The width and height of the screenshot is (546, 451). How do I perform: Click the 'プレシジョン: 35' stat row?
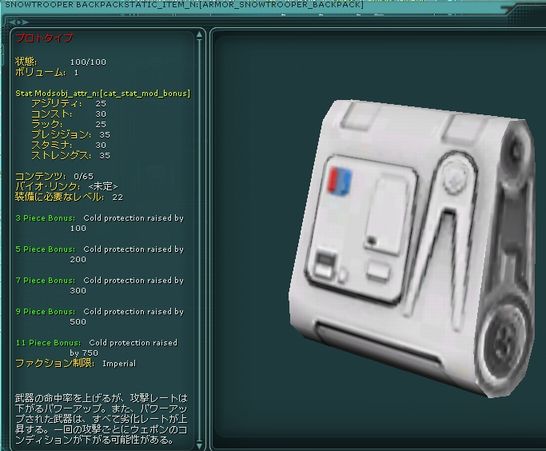click(x=71, y=134)
